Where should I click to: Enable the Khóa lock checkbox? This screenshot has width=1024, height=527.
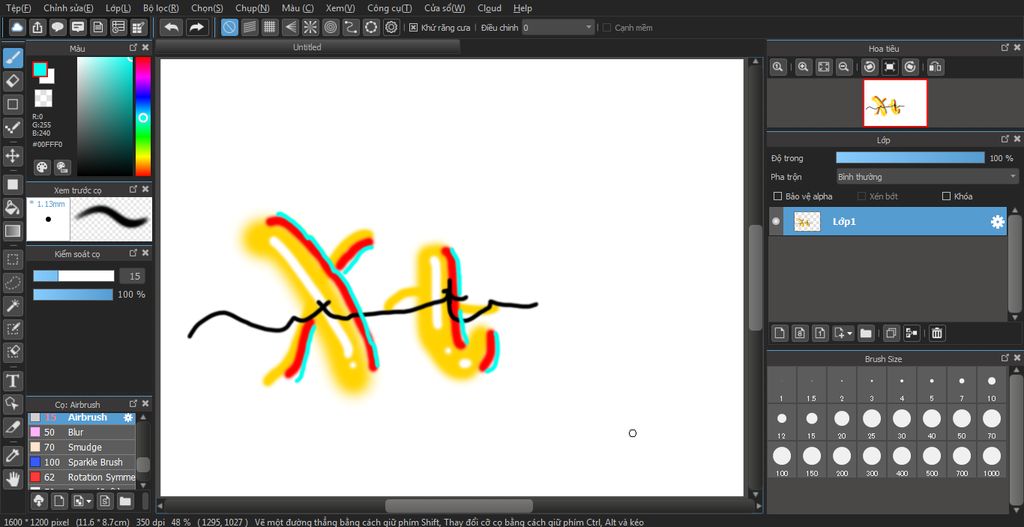946,196
